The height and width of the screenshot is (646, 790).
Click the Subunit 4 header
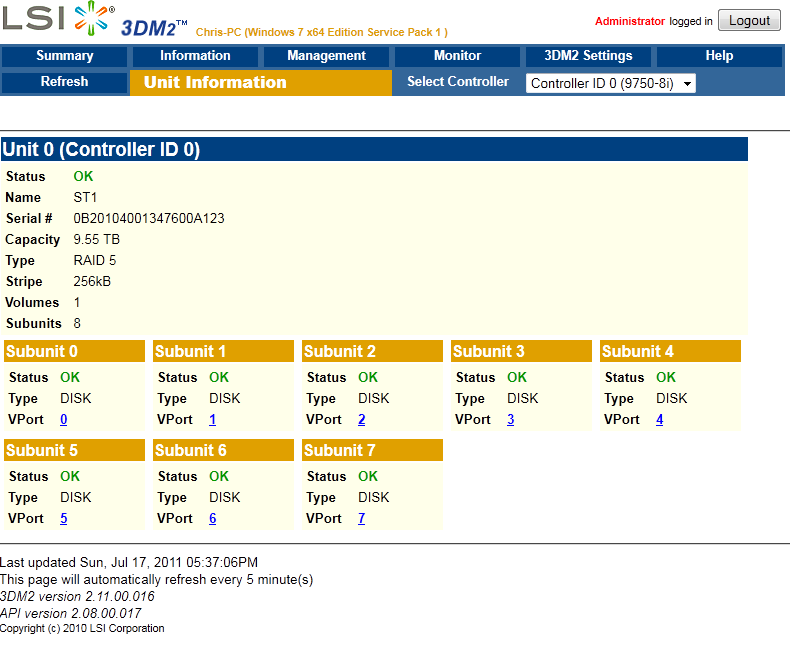(x=671, y=351)
